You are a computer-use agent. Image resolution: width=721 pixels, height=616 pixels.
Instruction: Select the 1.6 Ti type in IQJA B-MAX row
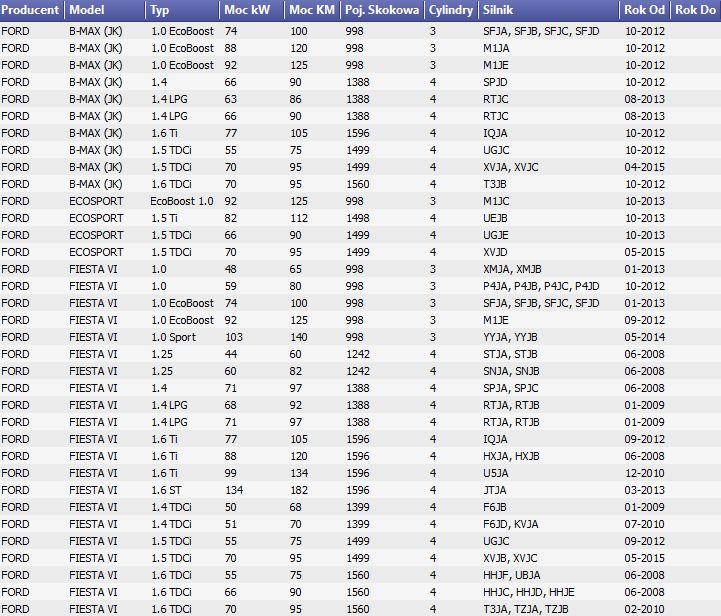tap(165, 133)
